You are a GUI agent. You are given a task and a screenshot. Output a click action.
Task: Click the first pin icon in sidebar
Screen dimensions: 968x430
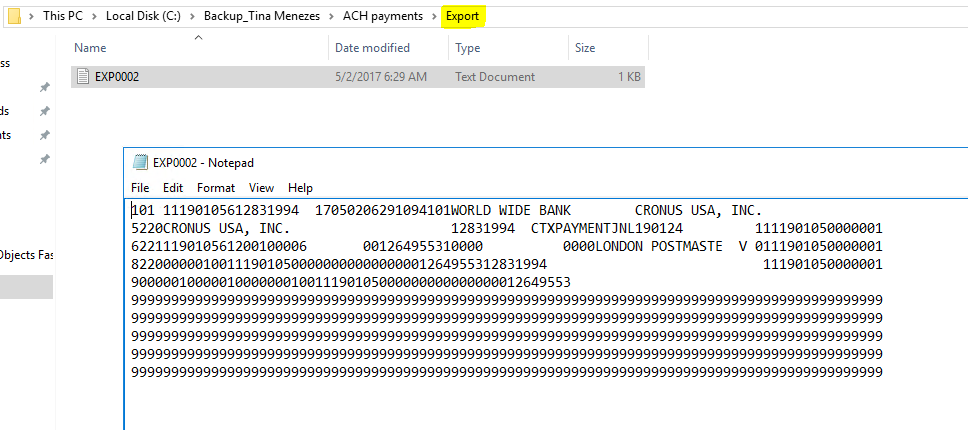point(44,88)
